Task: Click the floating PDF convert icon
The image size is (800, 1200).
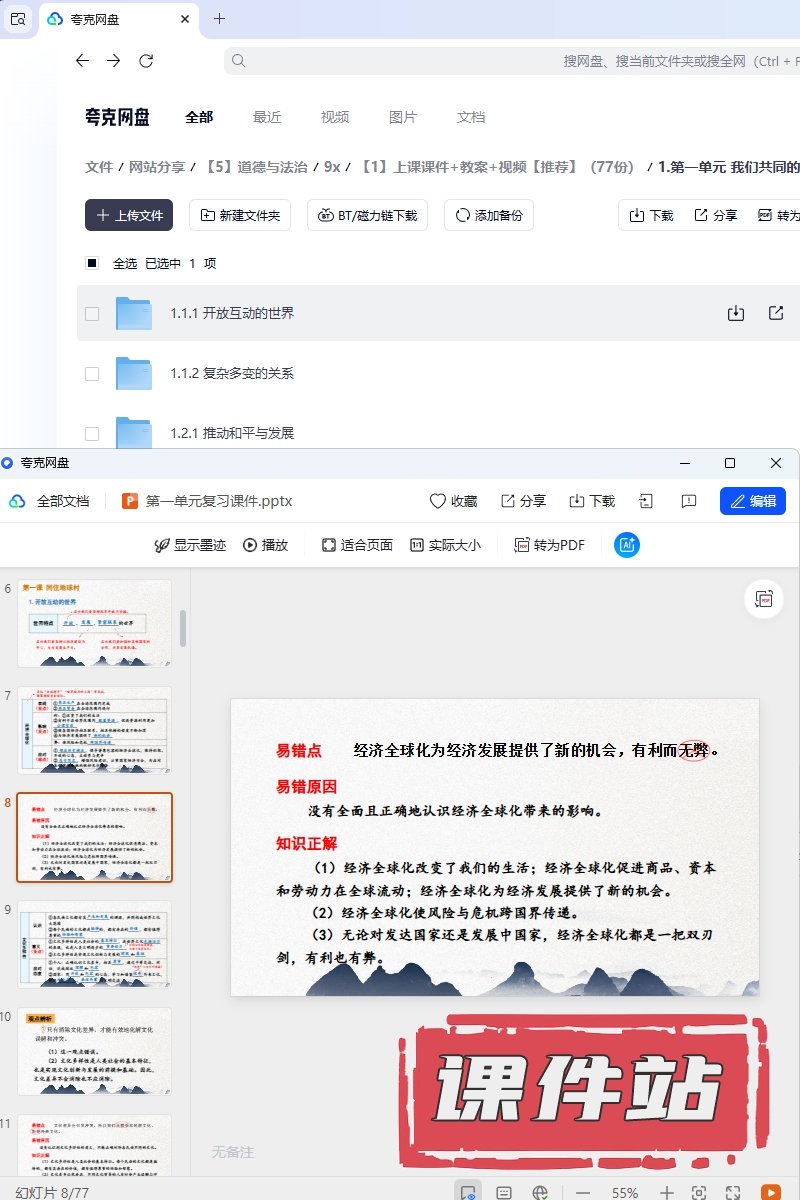Action: coord(764,599)
